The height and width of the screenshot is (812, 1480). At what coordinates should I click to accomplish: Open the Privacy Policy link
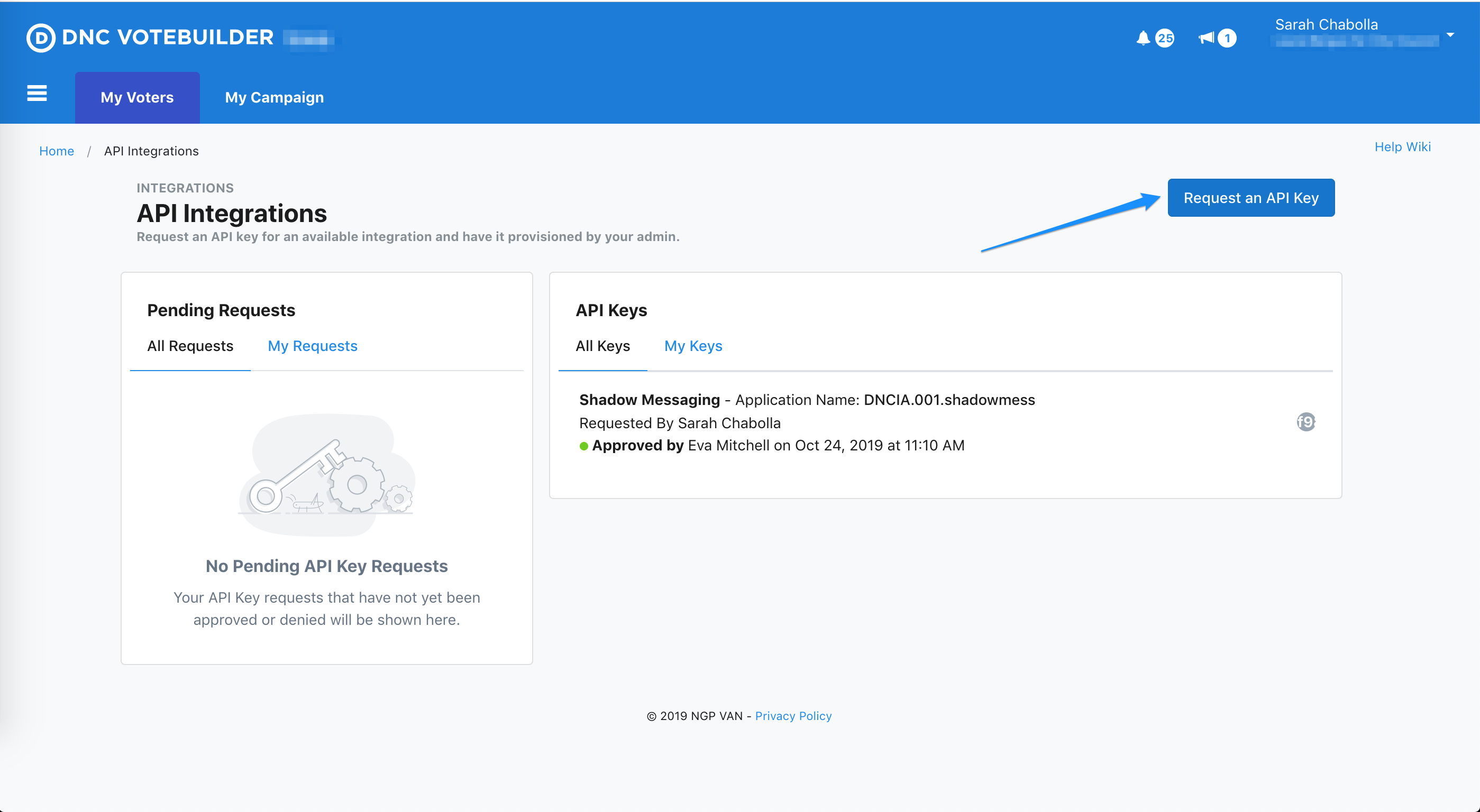click(793, 716)
